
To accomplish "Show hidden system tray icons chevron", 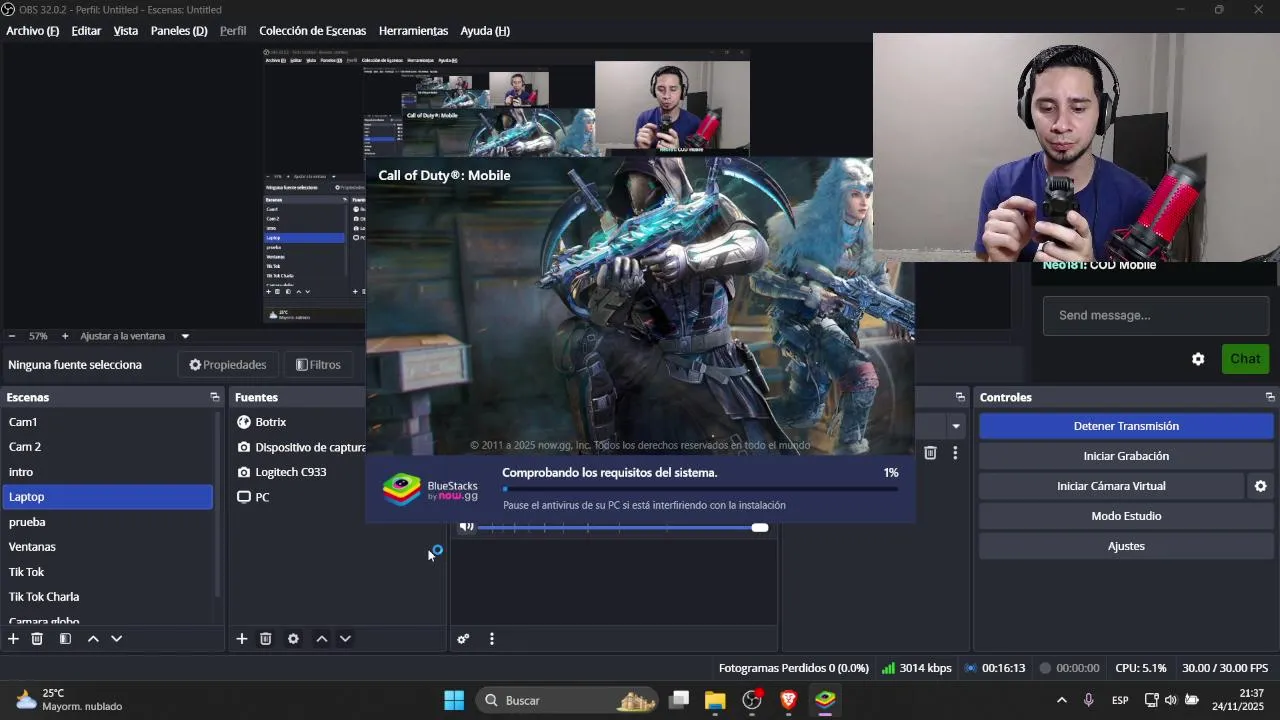I will [x=1061, y=700].
